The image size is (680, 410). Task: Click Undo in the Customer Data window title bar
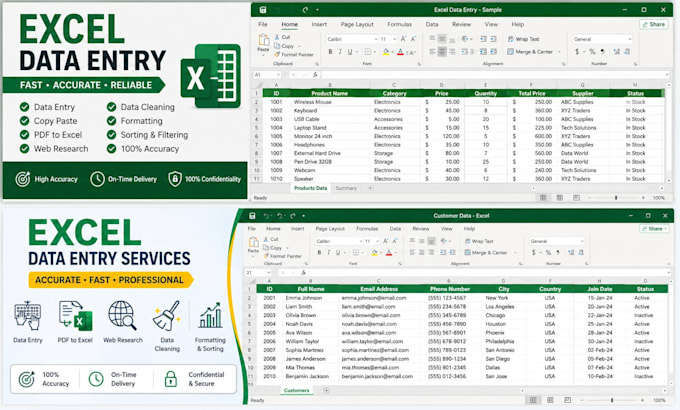[268, 216]
